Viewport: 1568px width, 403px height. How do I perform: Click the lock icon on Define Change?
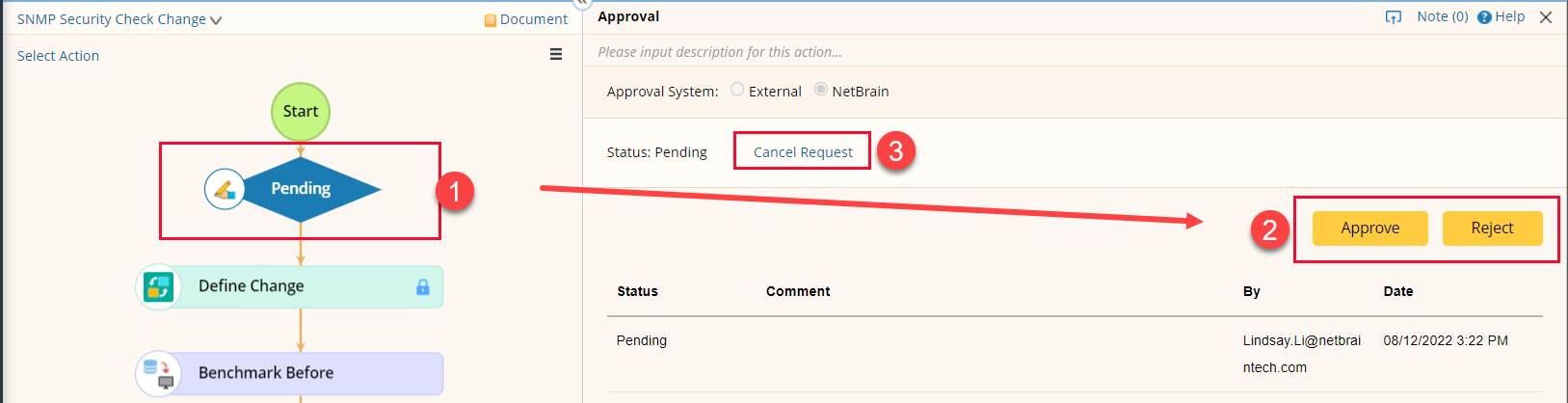[x=422, y=286]
